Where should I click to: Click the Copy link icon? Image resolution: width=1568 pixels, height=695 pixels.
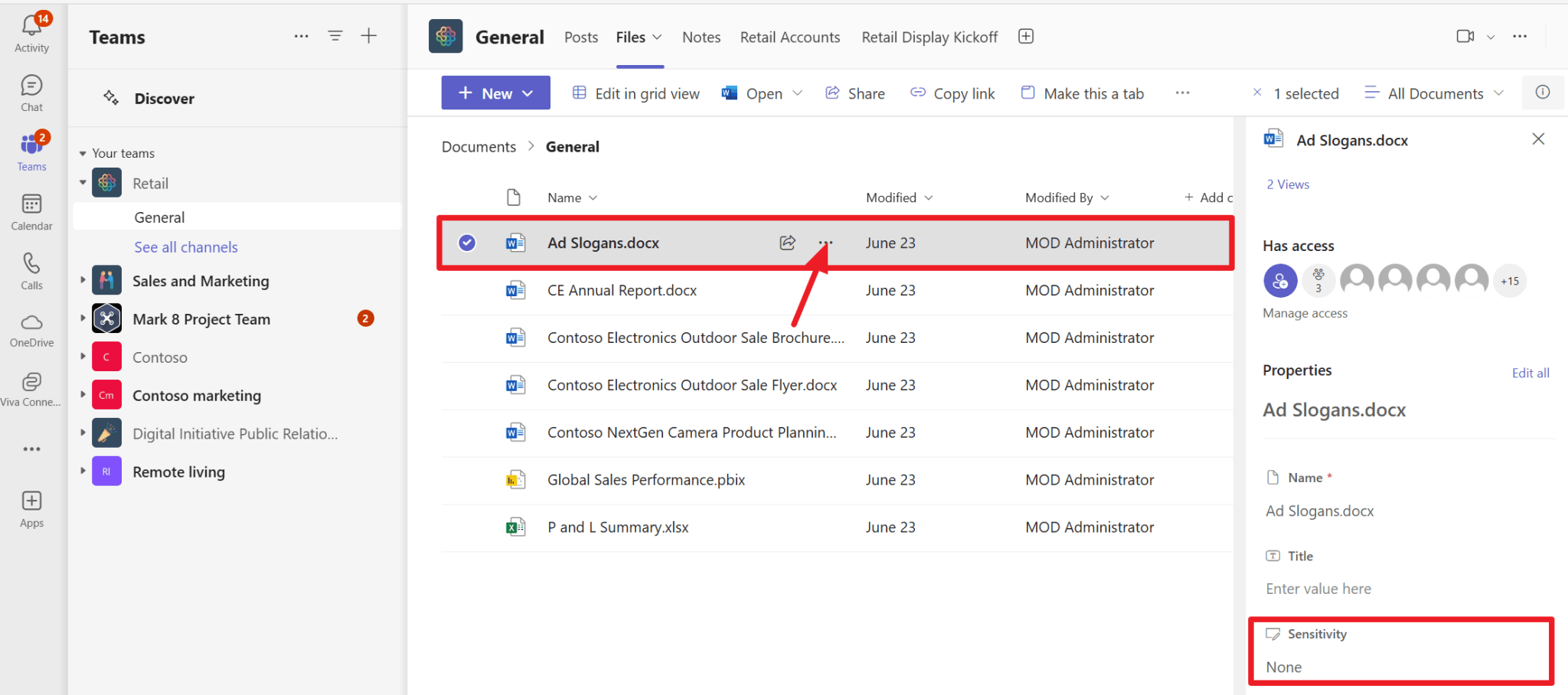916,93
